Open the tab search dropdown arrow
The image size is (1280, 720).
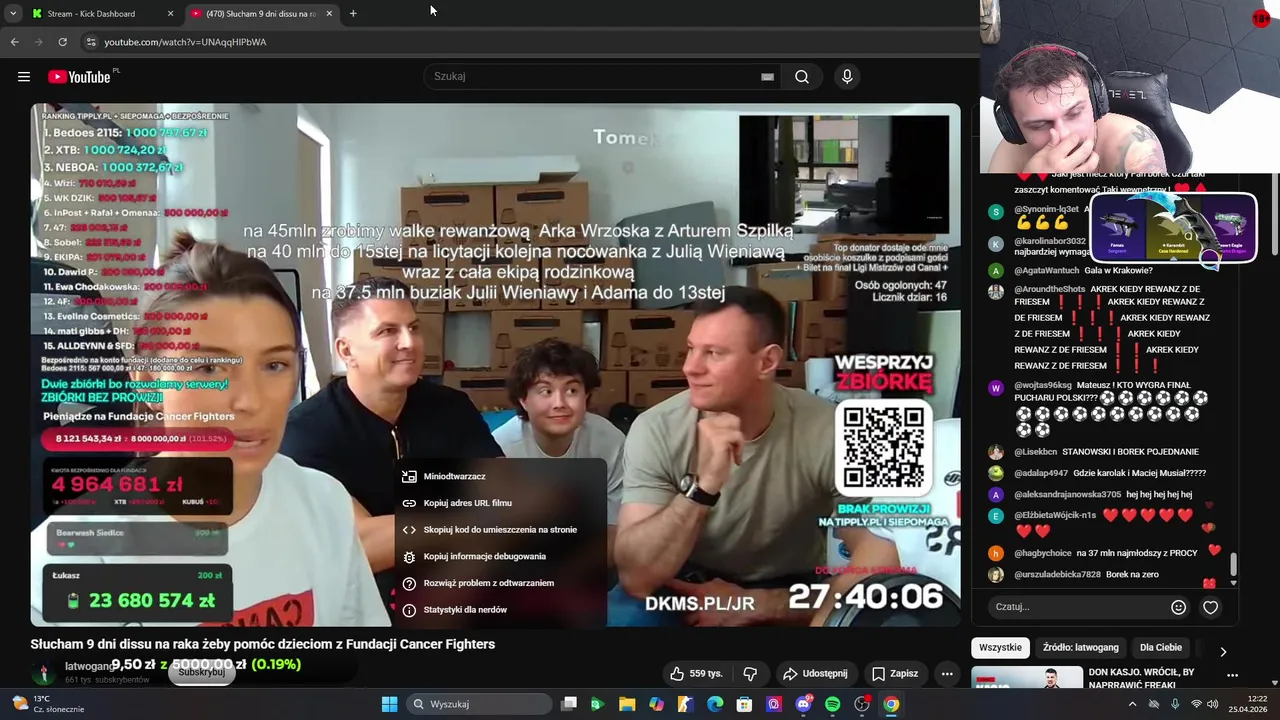pos(13,14)
